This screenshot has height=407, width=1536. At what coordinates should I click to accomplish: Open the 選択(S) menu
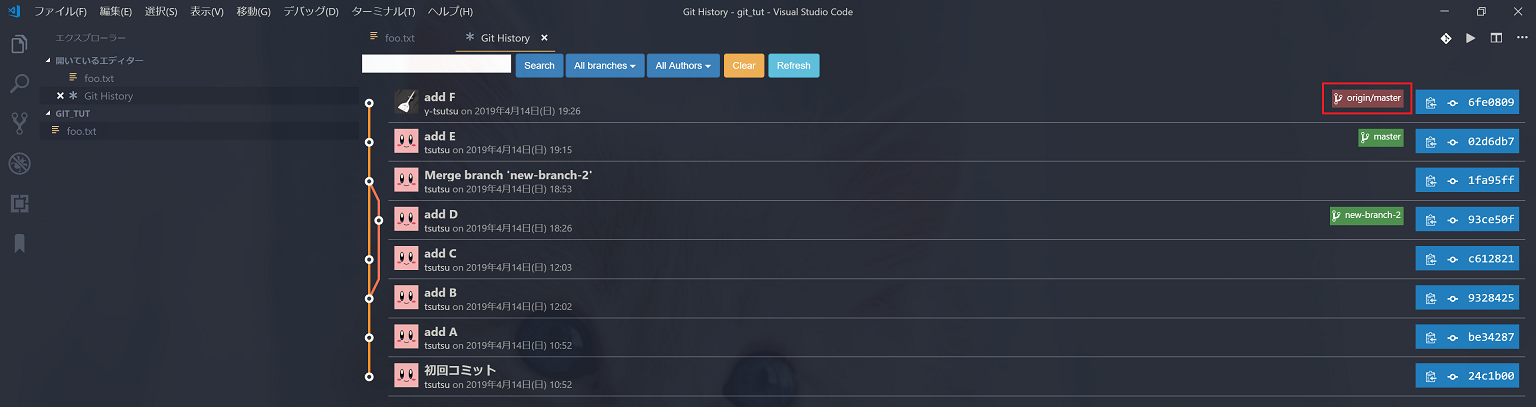point(160,11)
